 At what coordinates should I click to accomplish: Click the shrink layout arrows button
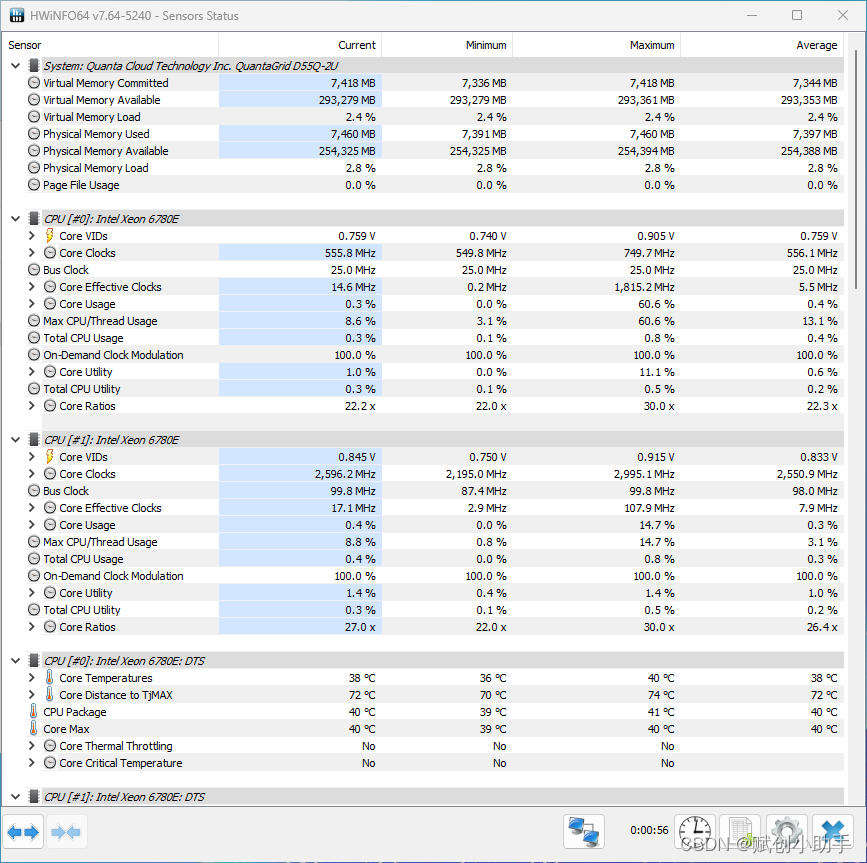tap(66, 831)
